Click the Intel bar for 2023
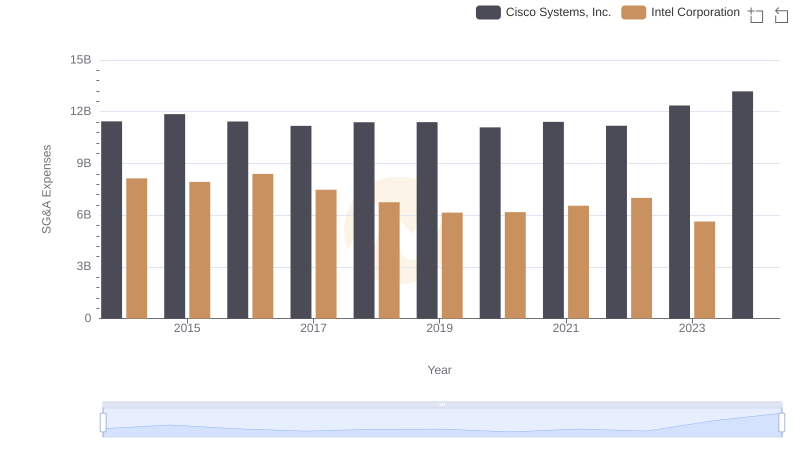 click(705, 270)
